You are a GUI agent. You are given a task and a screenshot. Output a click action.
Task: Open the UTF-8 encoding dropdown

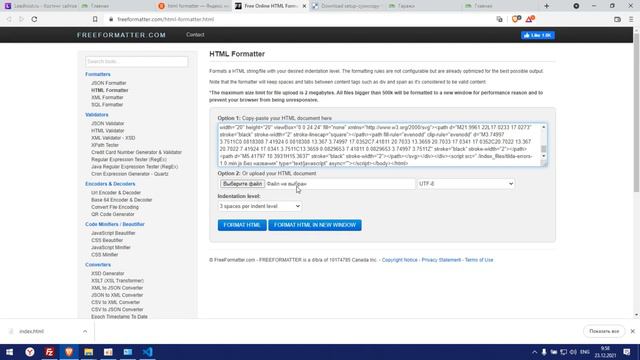tap(466, 184)
